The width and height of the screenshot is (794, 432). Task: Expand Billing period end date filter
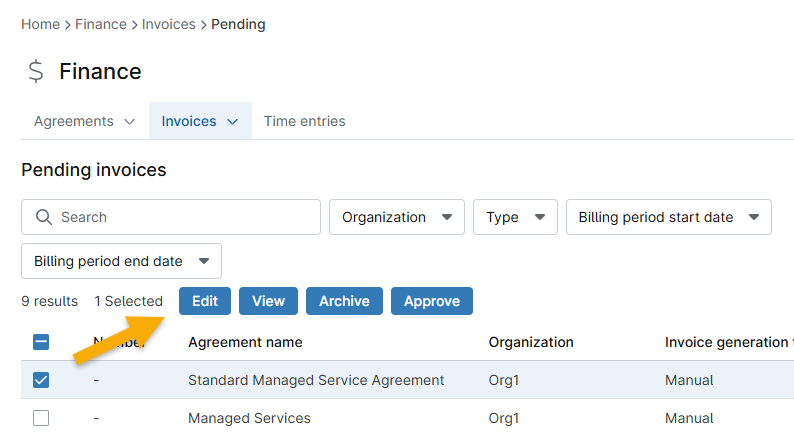click(x=121, y=261)
